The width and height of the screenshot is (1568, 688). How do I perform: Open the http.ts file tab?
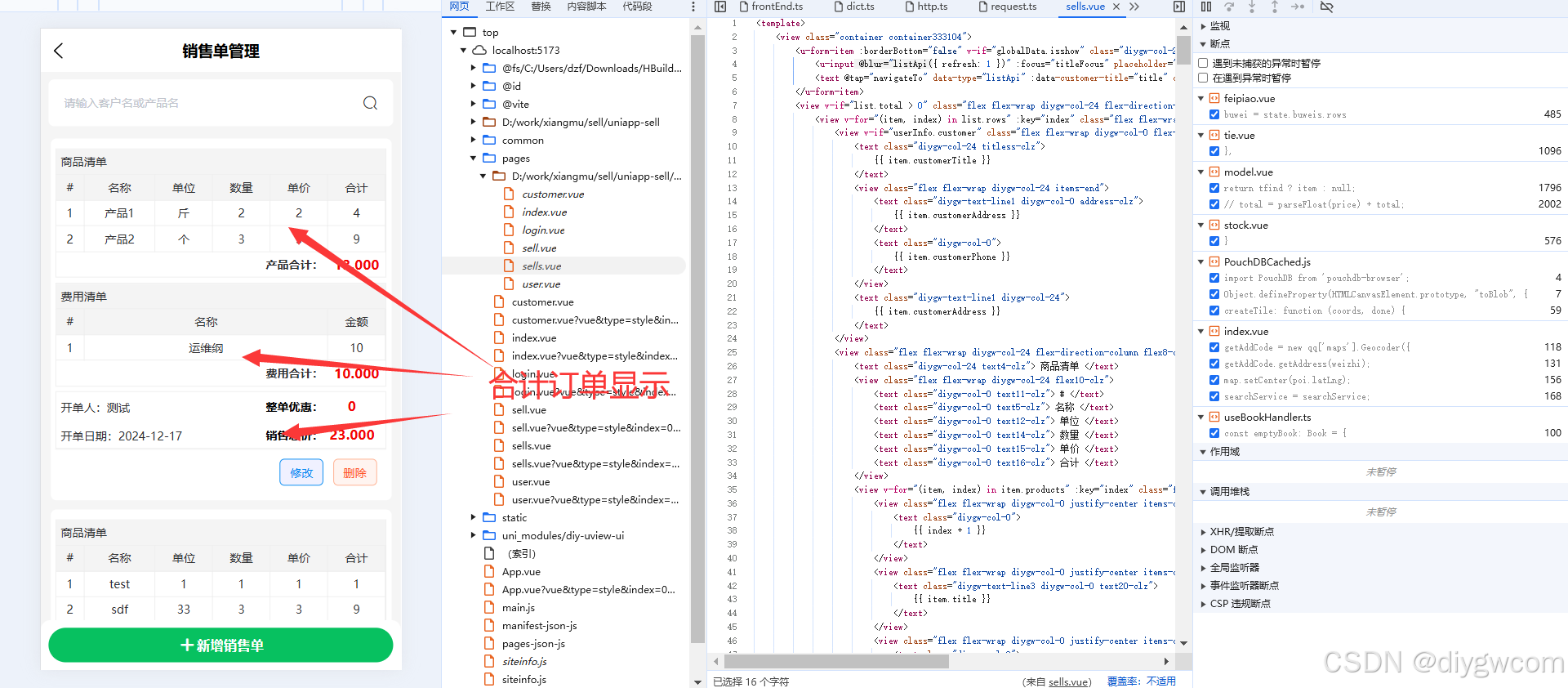pos(926,7)
